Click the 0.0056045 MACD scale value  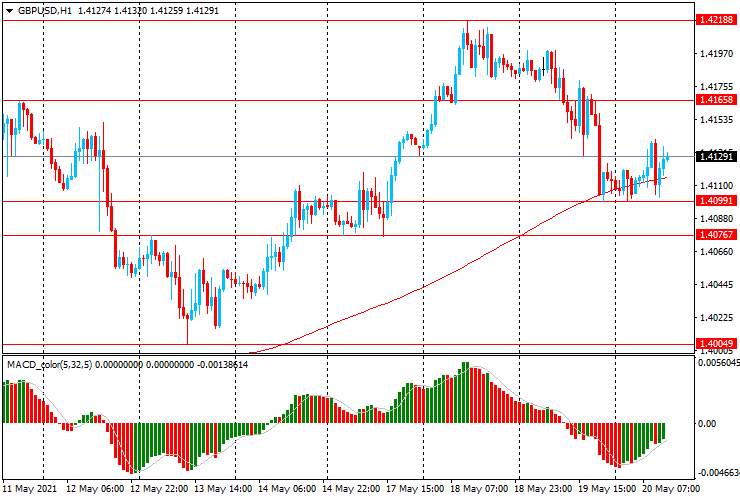[x=719, y=363]
